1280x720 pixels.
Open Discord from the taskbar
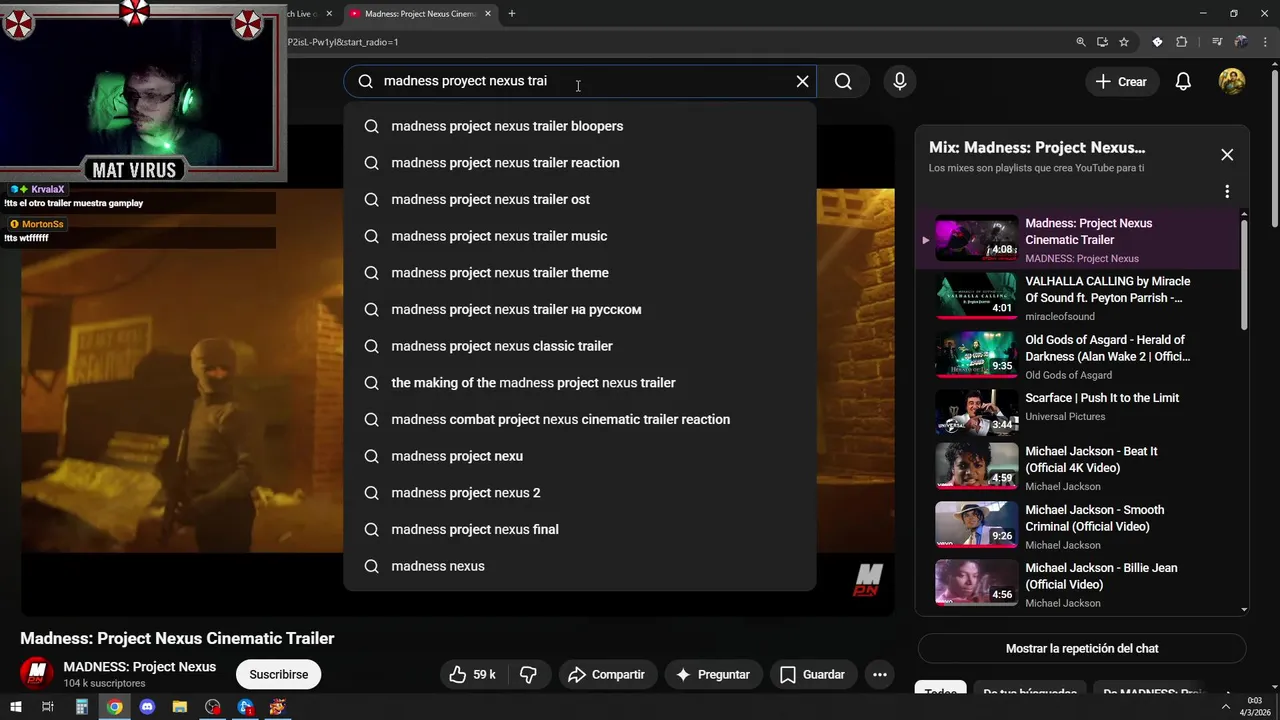point(147,707)
